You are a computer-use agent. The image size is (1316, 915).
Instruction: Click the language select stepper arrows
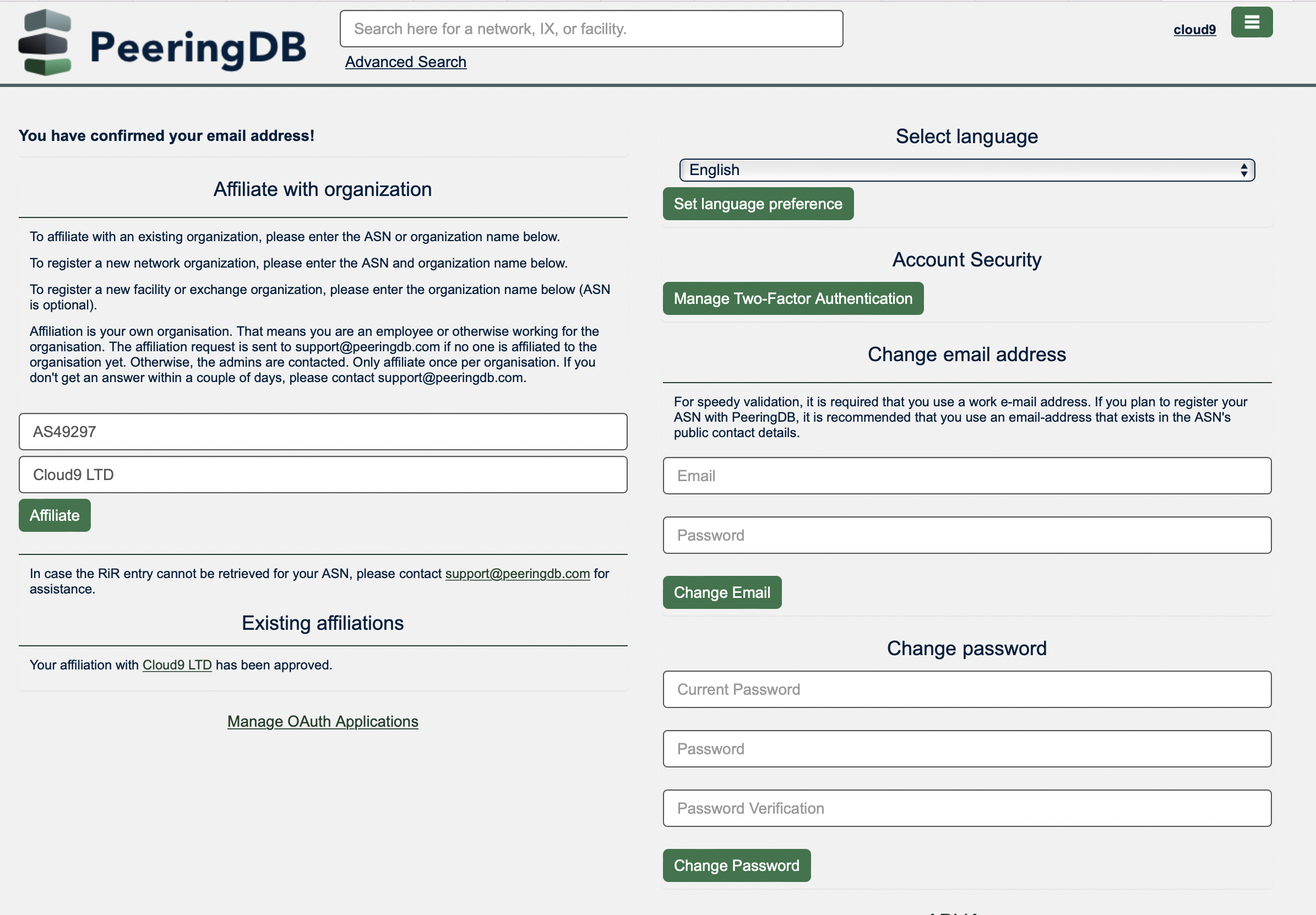click(x=1243, y=170)
